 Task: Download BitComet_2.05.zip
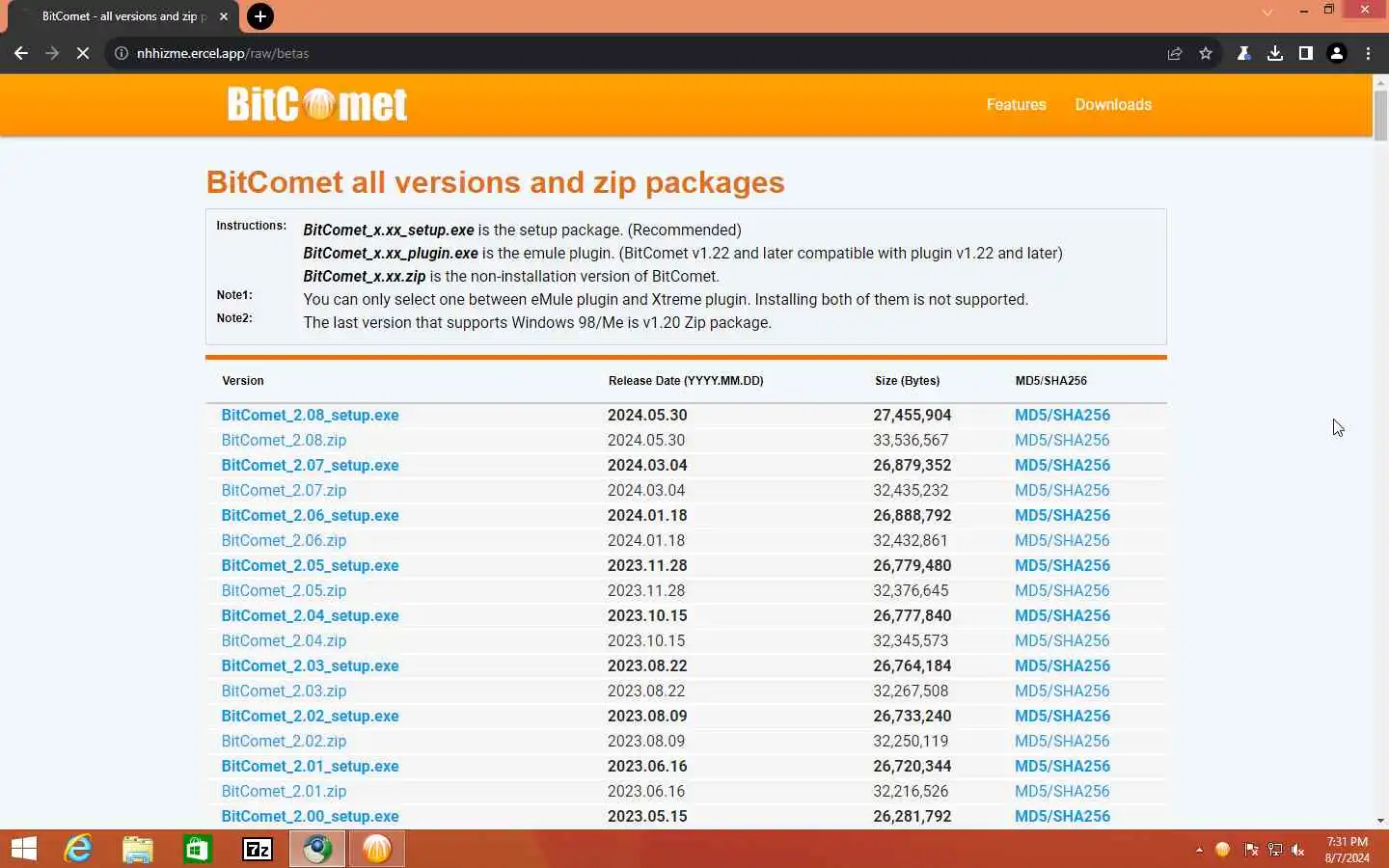tap(284, 590)
